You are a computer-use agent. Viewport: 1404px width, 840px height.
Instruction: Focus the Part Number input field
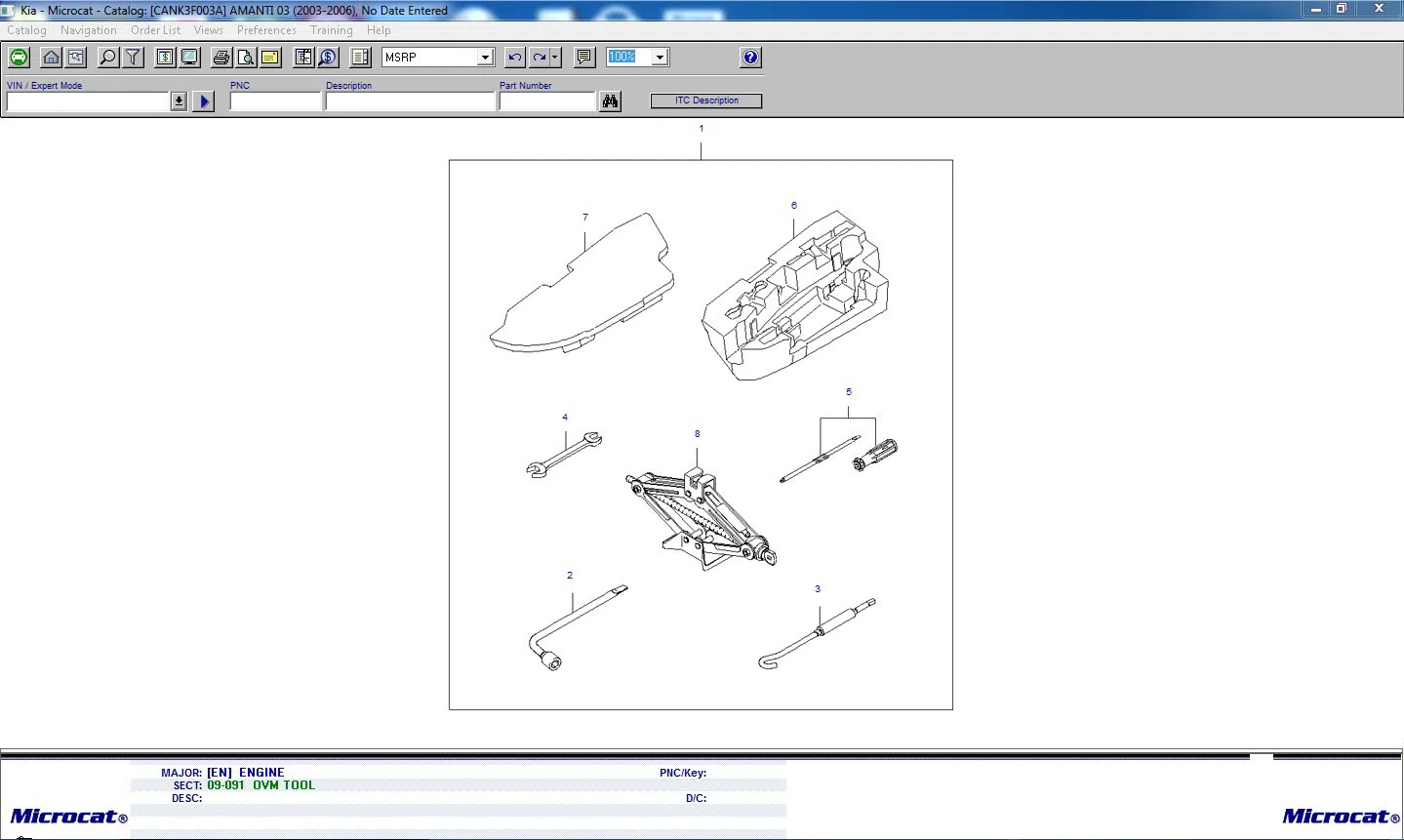(x=547, y=101)
